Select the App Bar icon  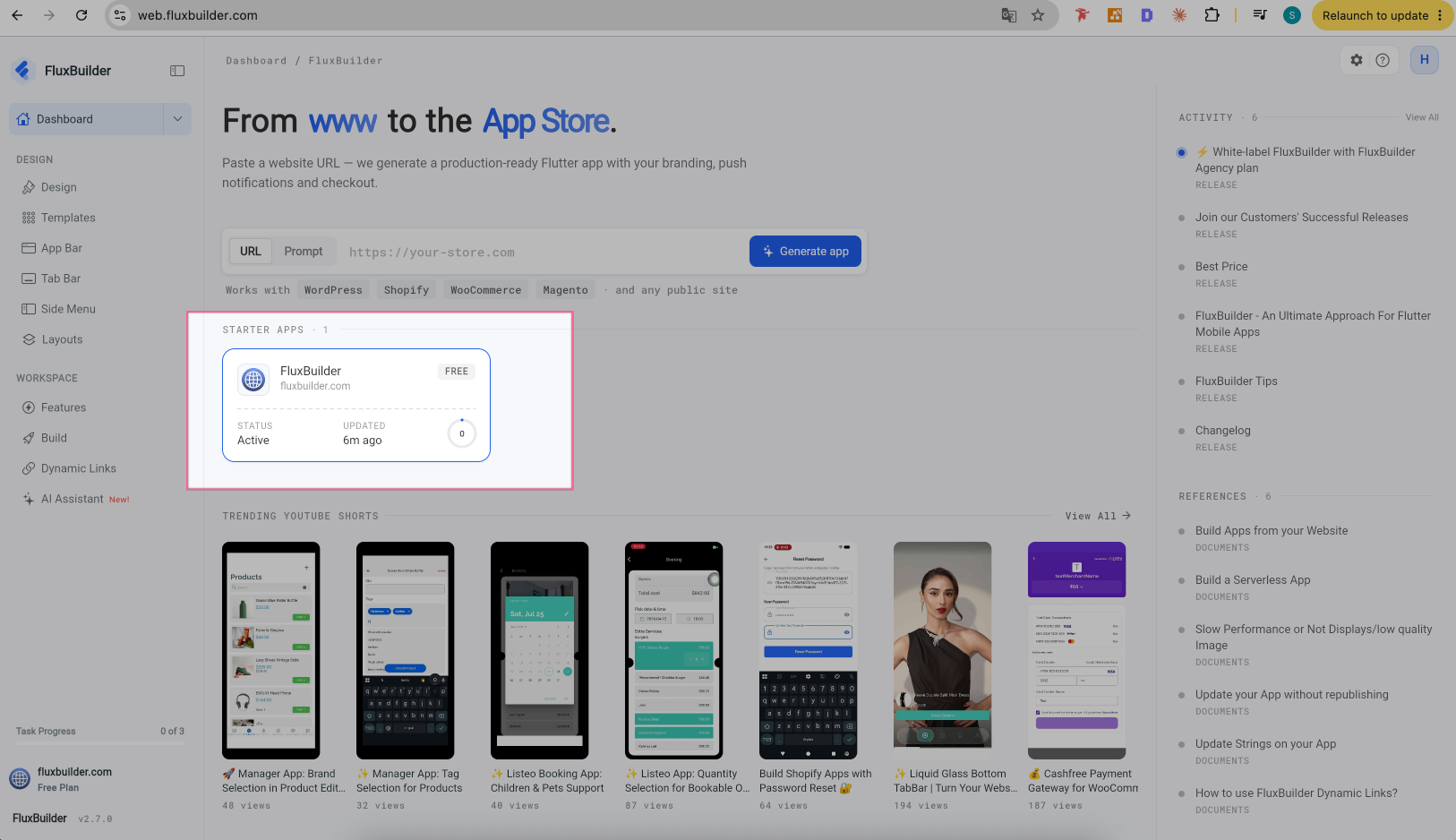coord(29,248)
